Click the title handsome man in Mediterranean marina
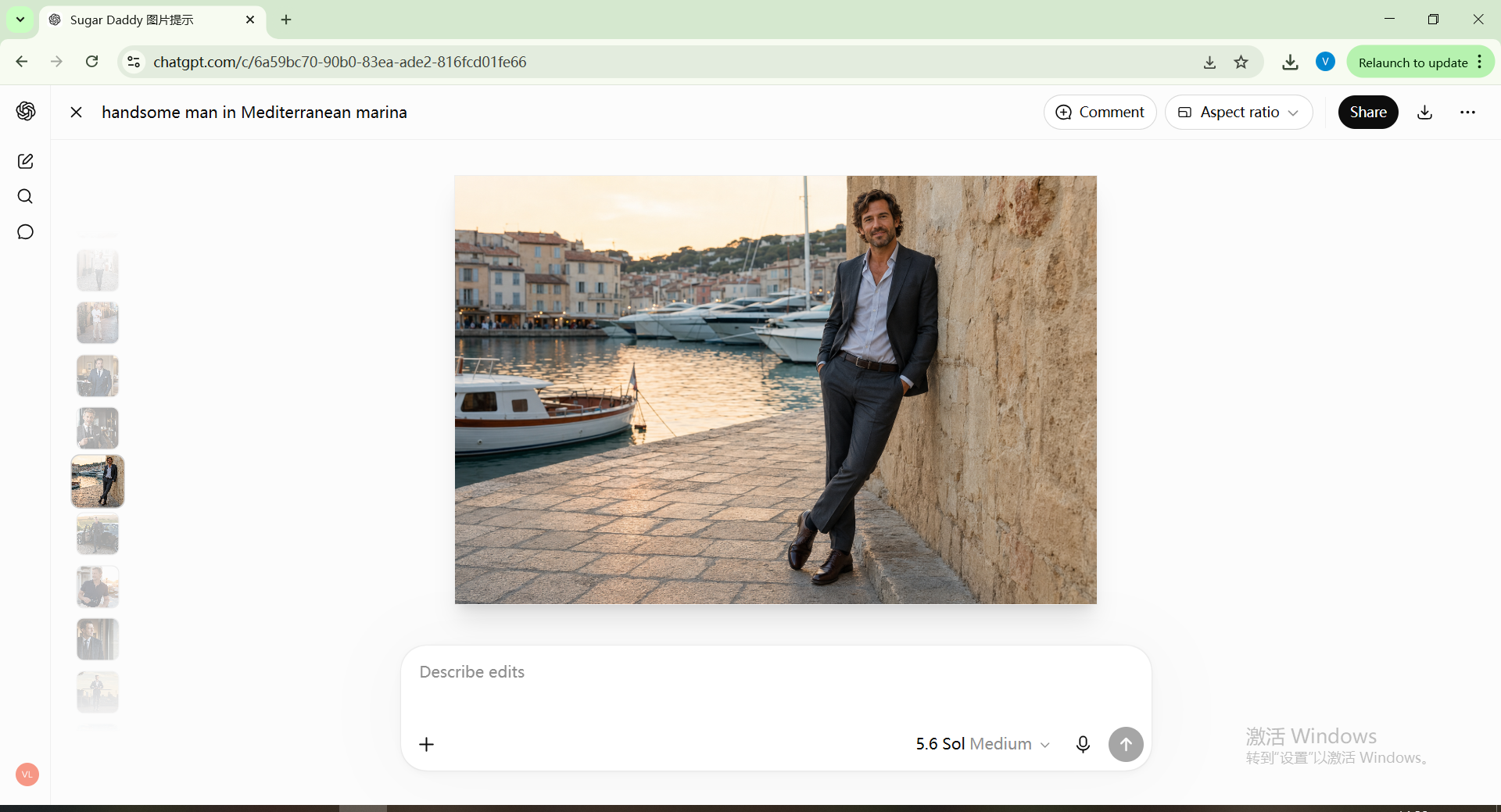1501x812 pixels. (254, 112)
